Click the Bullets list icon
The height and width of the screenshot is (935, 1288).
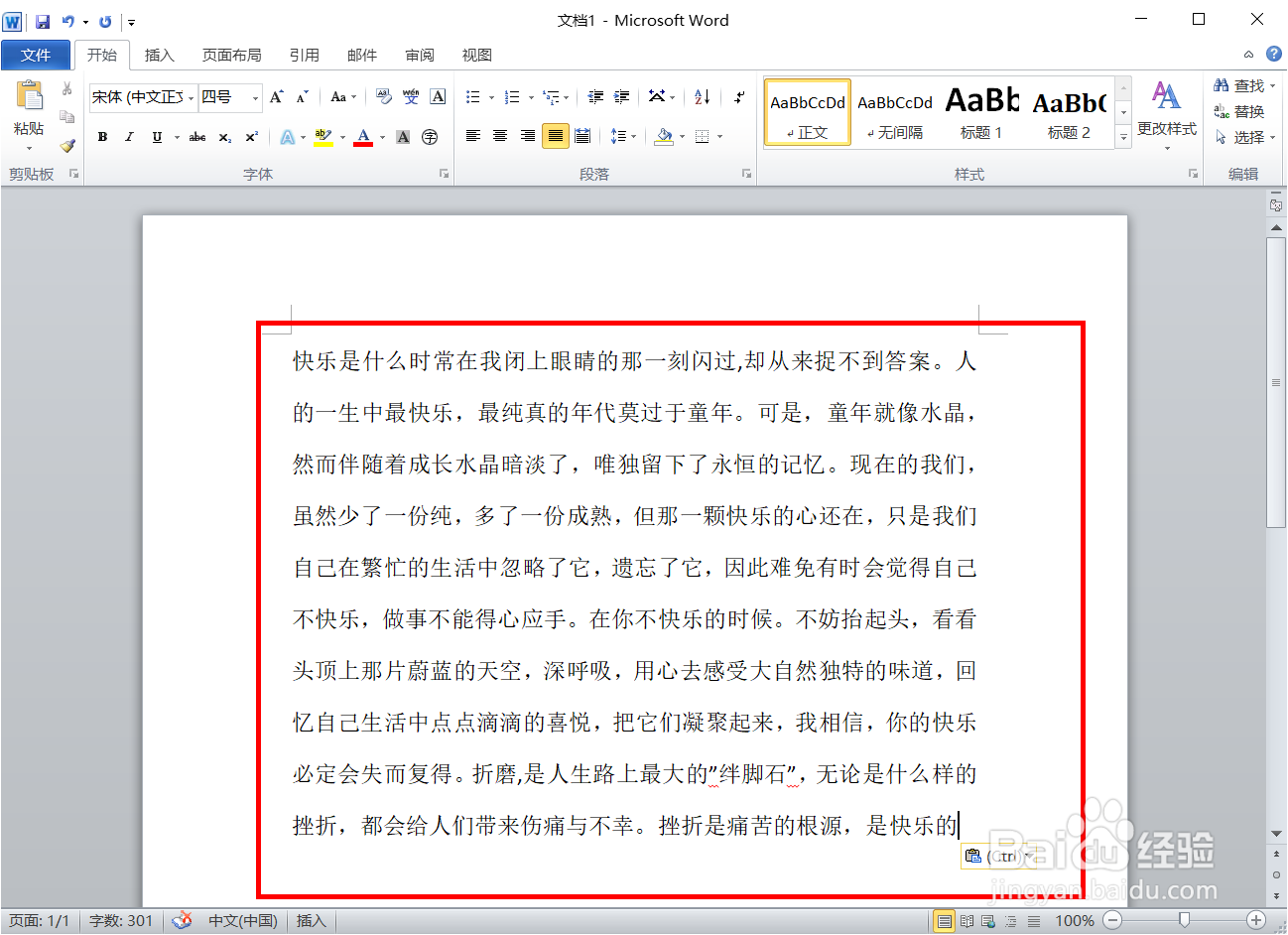point(473,96)
